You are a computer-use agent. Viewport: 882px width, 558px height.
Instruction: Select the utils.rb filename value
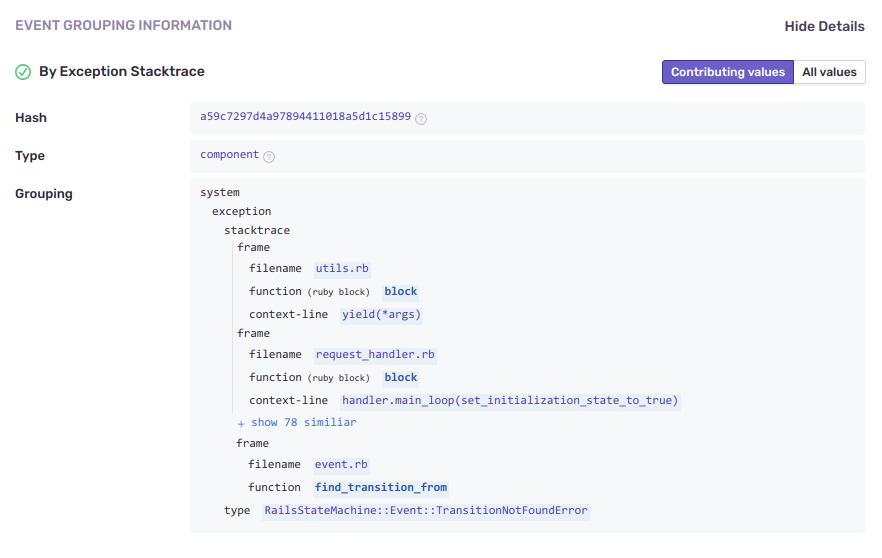(x=342, y=268)
